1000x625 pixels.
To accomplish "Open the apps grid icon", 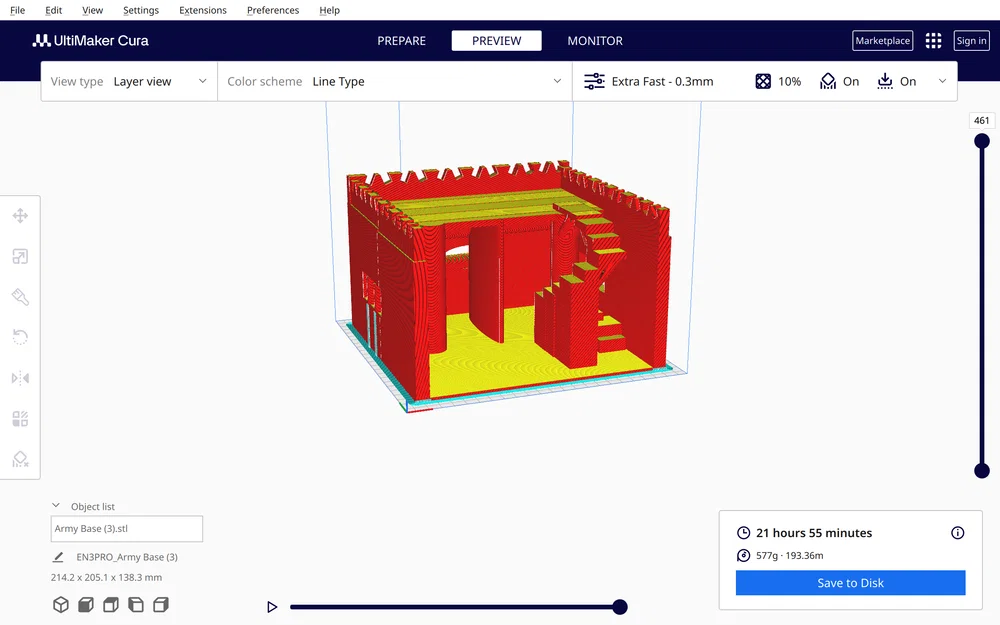I will [933, 41].
